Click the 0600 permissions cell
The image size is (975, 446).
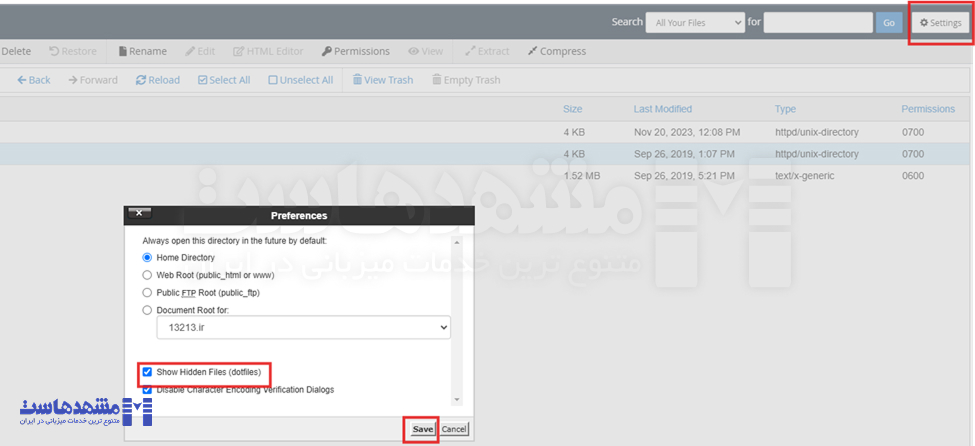pyautogui.click(x=913, y=176)
